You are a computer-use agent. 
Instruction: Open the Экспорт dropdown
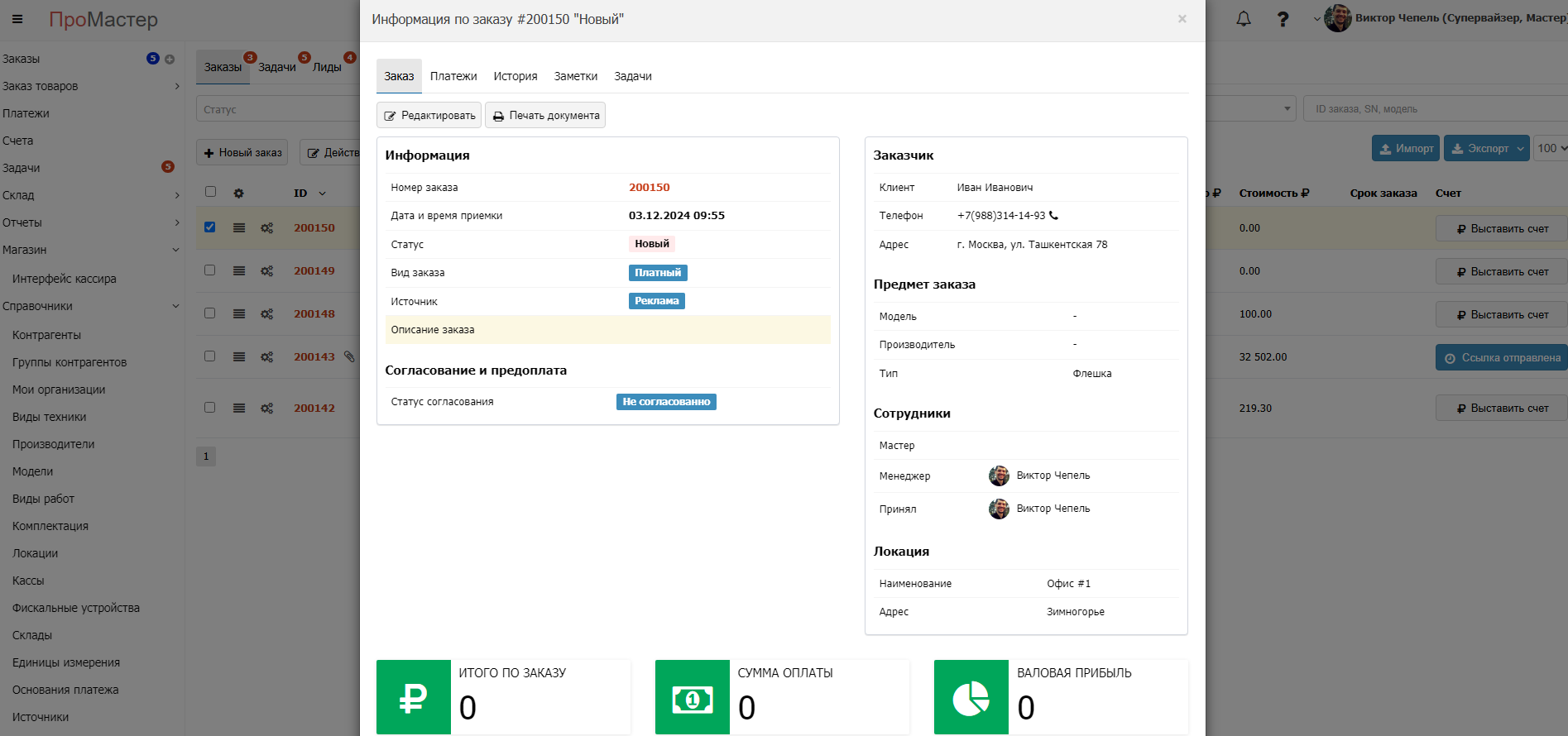tap(1486, 149)
